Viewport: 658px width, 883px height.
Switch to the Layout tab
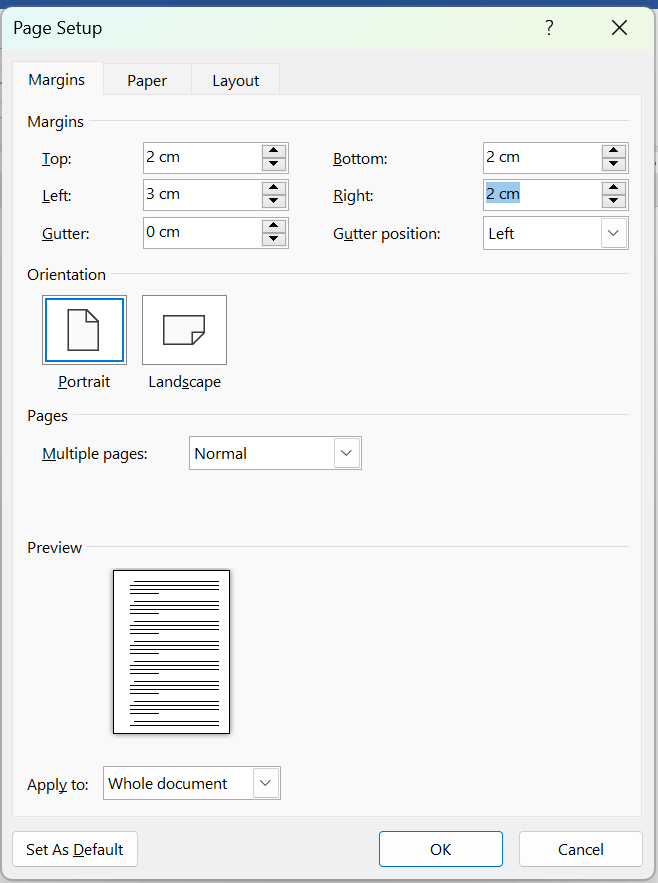(x=235, y=81)
